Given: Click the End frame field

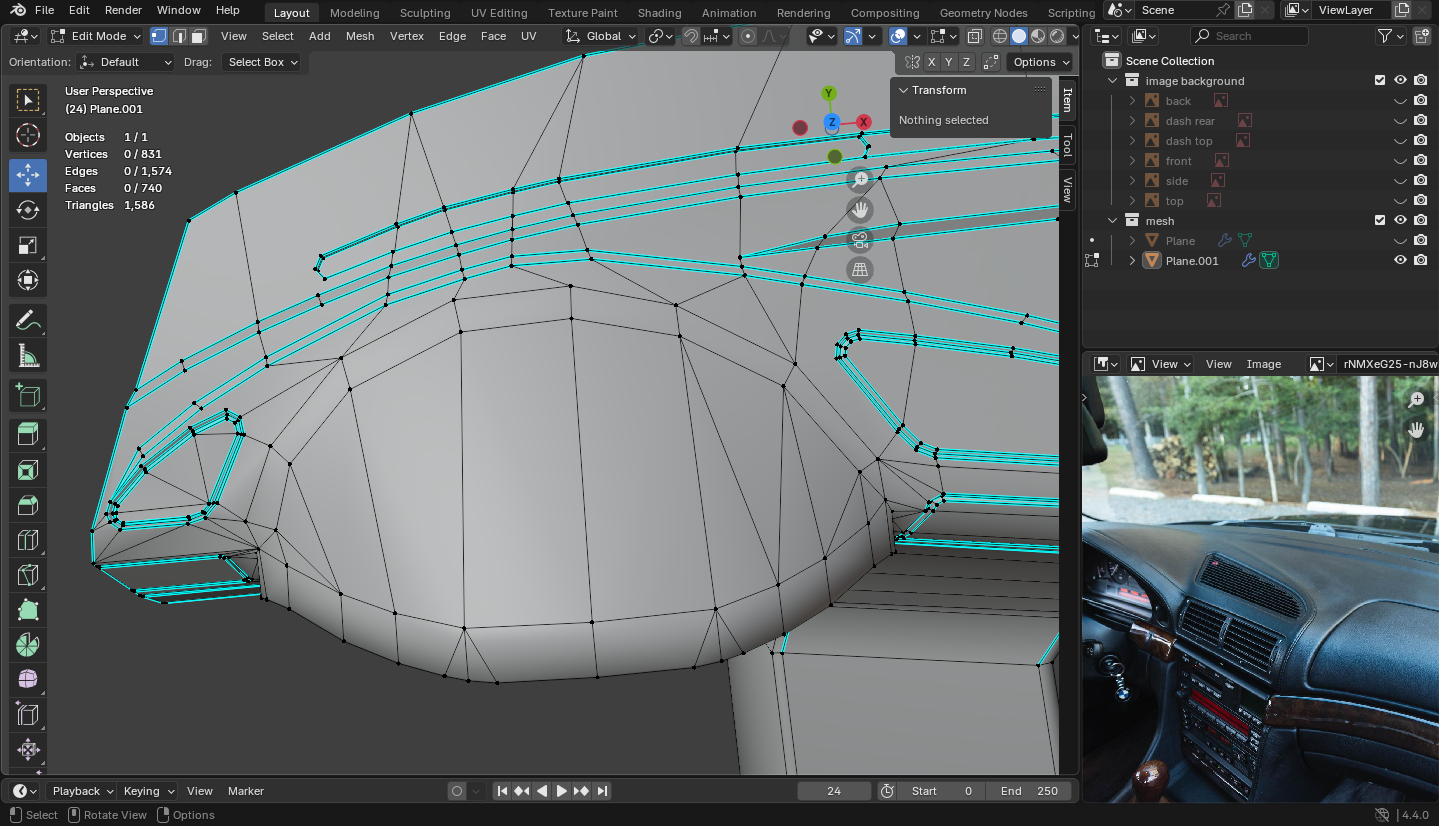Looking at the screenshot, I should 1028,791.
